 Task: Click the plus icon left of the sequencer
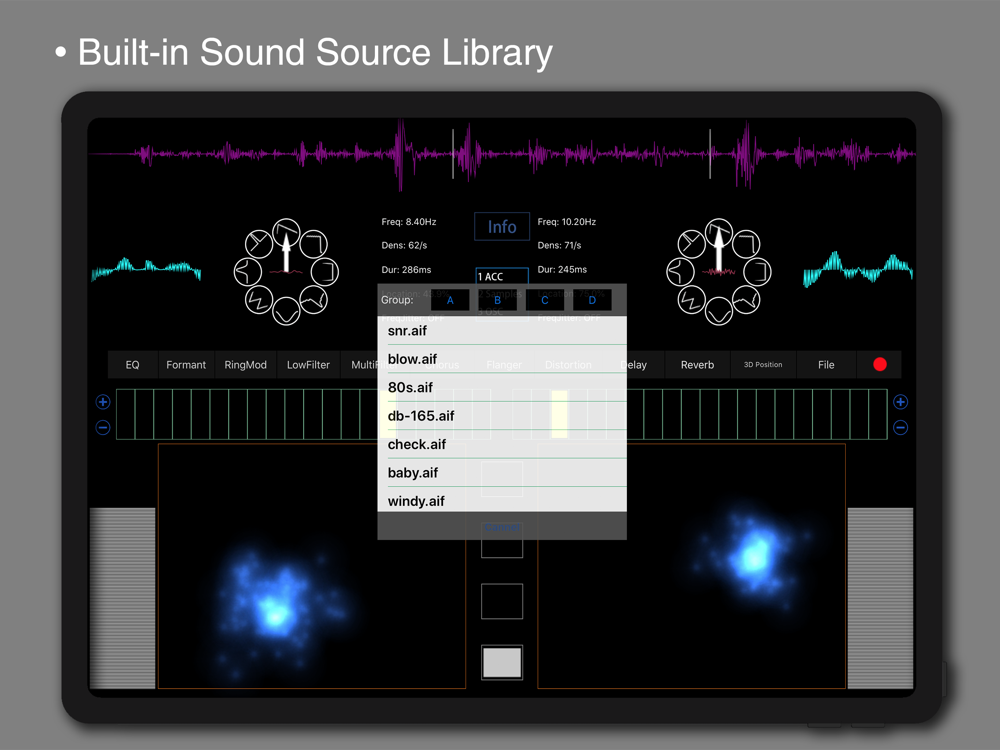(x=103, y=402)
